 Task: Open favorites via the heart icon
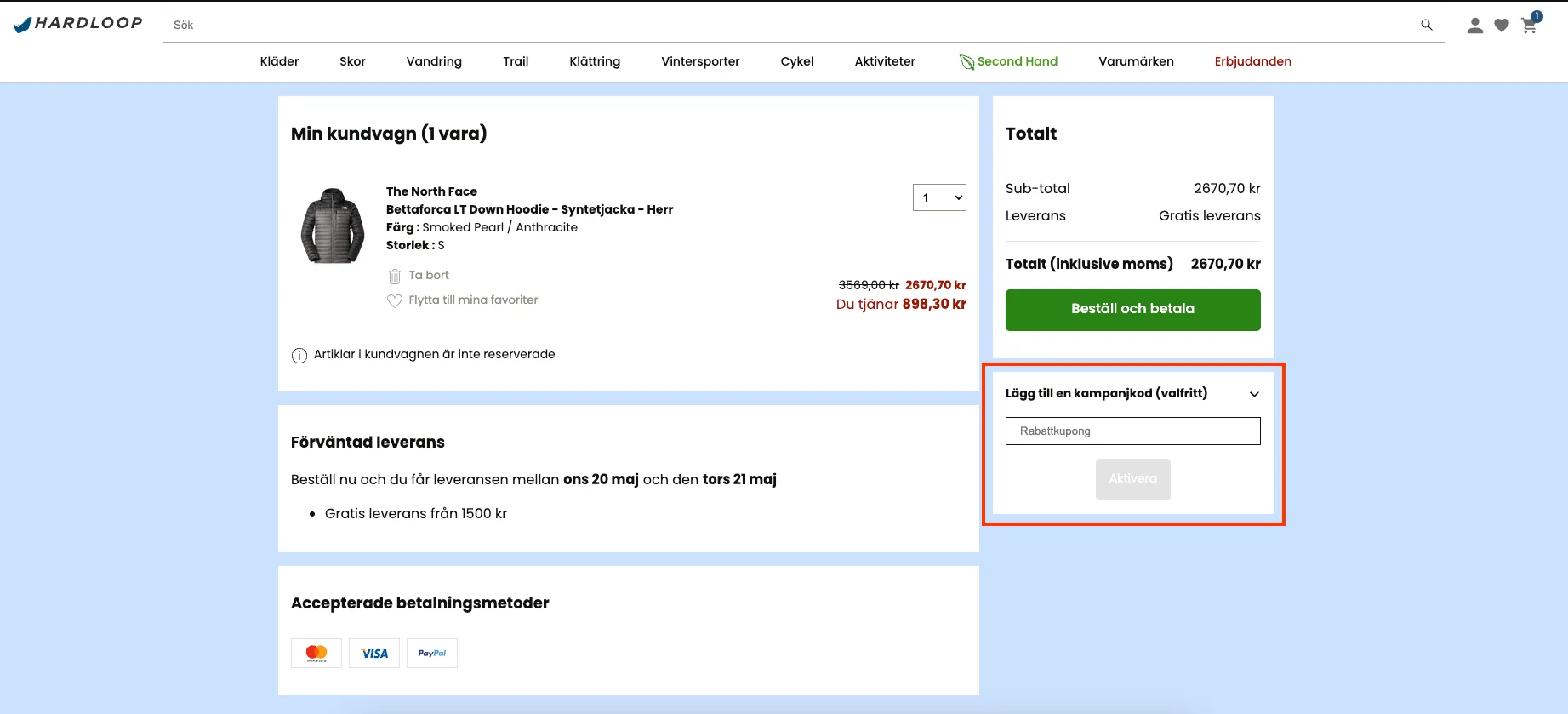tap(1502, 26)
